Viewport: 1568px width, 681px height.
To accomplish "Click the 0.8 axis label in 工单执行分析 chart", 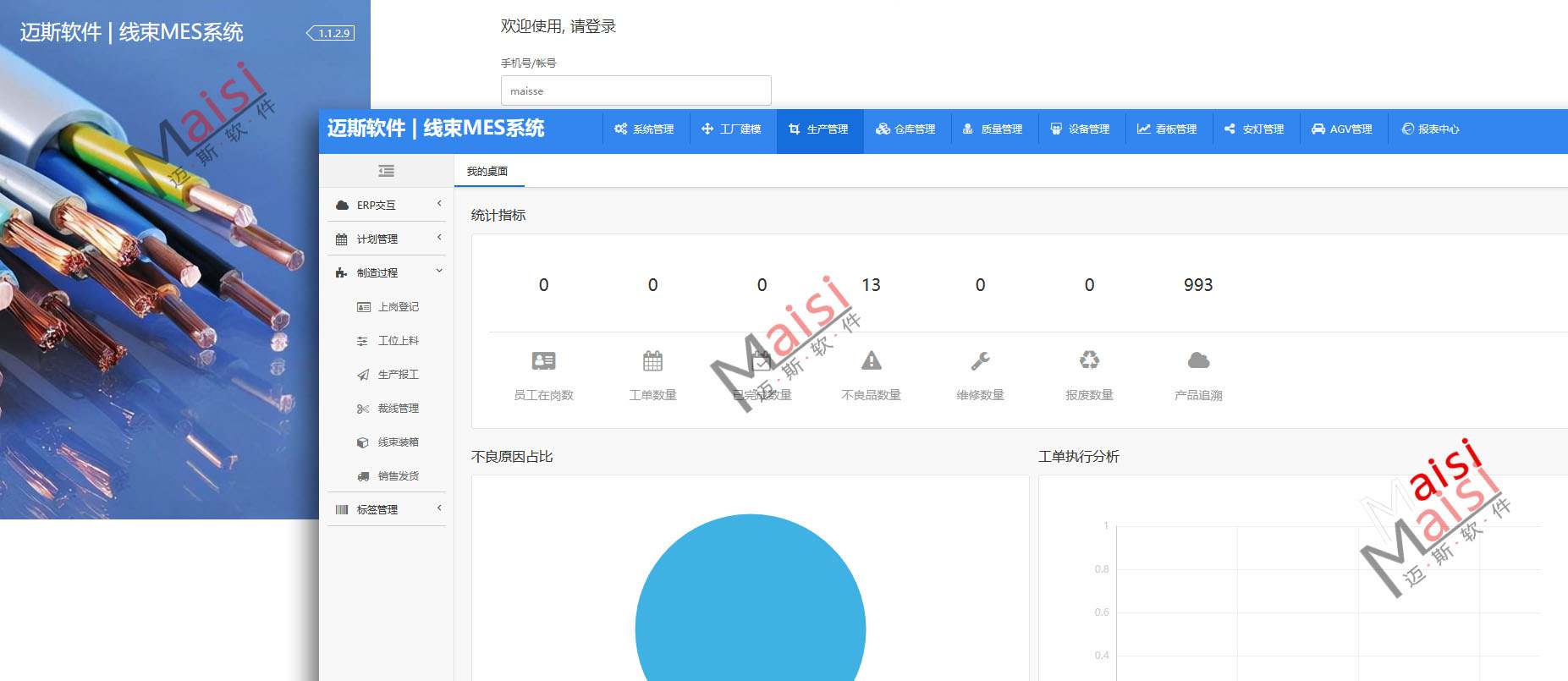I will pos(1102,568).
